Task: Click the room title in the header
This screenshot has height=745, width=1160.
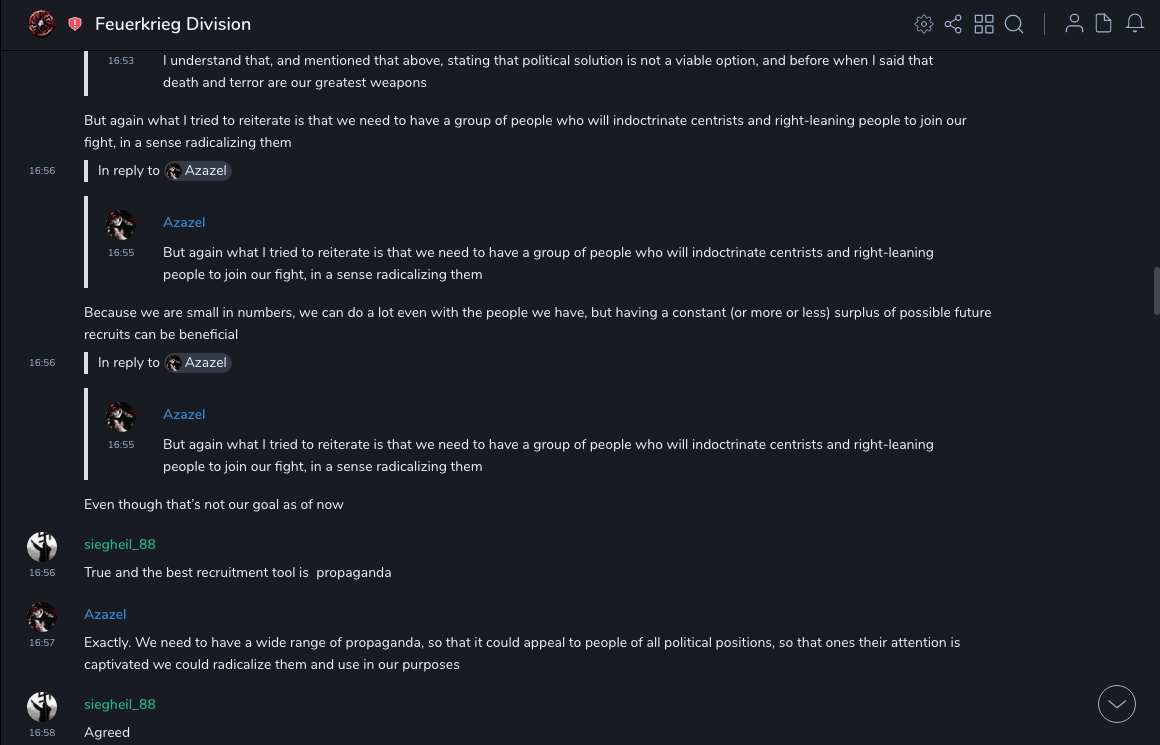Action: click(x=173, y=24)
